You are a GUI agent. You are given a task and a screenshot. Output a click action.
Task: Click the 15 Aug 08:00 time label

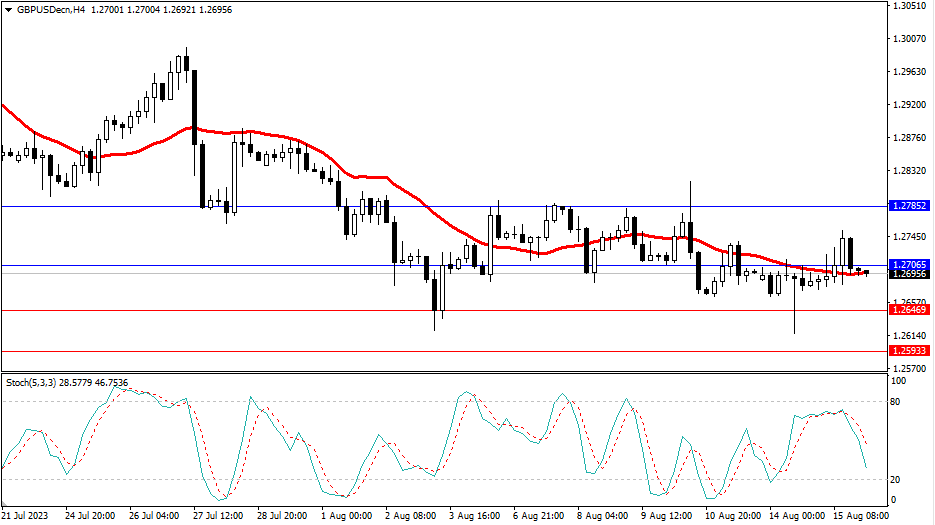click(x=861, y=516)
